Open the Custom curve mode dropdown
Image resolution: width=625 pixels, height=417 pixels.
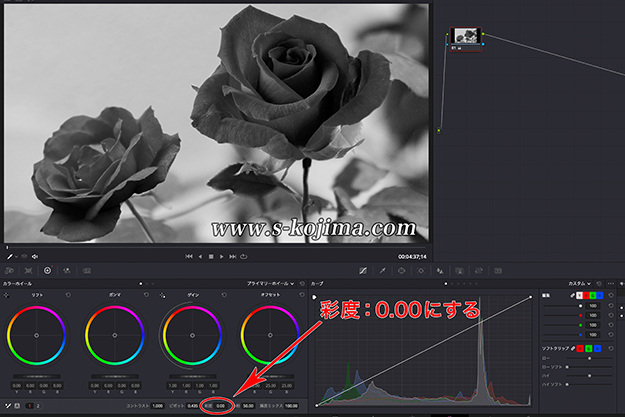coord(580,283)
